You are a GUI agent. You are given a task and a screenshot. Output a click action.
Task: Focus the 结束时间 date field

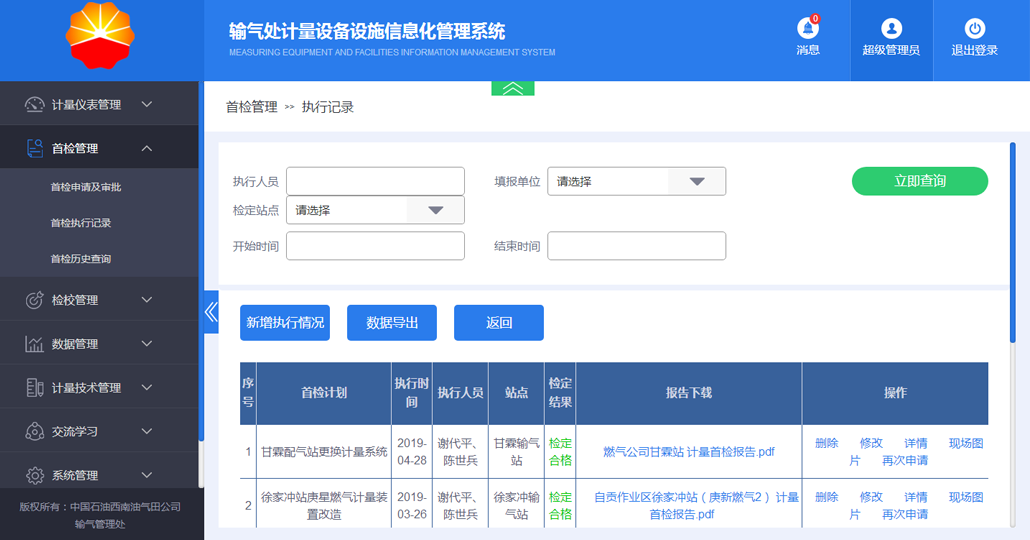pyautogui.click(x=637, y=246)
